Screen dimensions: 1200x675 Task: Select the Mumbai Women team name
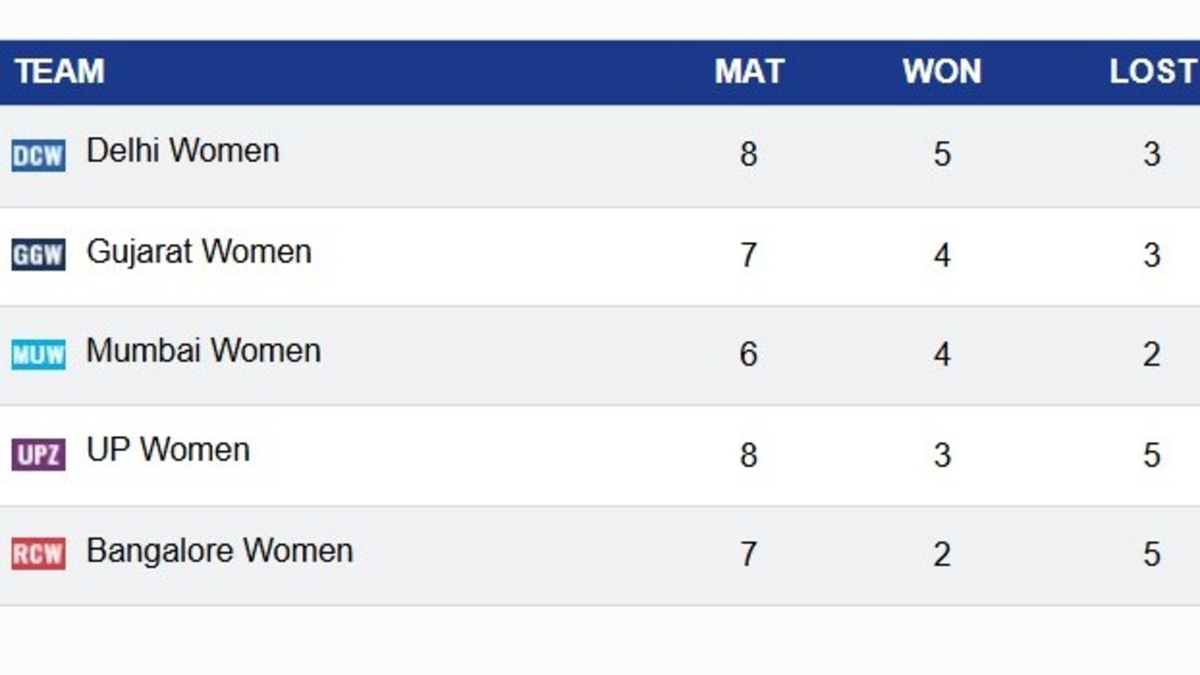pyautogui.click(x=203, y=351)
